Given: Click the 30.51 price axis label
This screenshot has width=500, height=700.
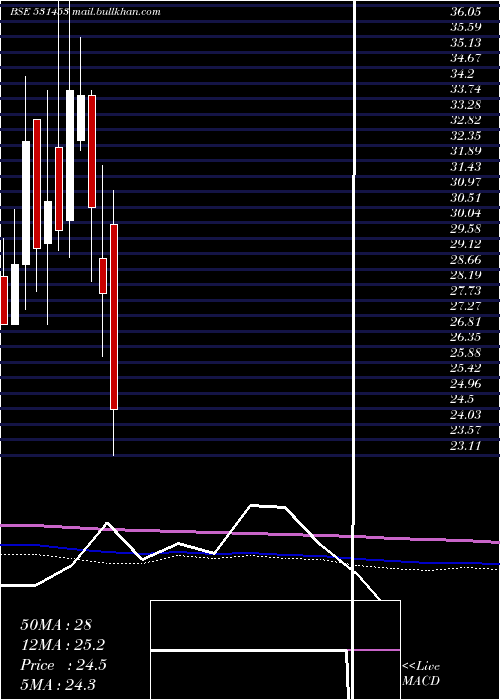Looking at the screenshot, I should pos(466,198).
